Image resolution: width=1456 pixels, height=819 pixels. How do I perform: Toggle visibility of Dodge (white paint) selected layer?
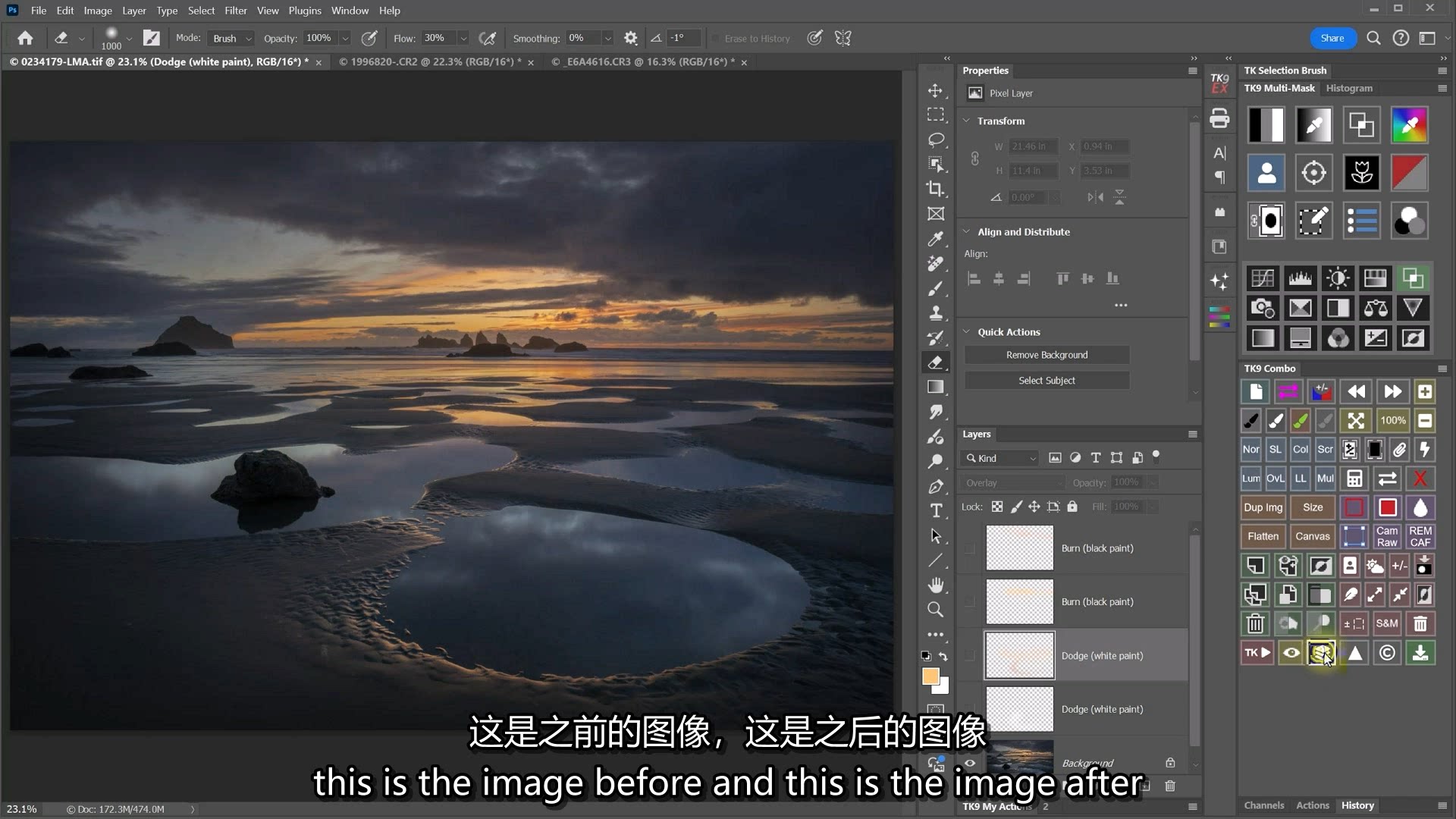(x=970, y=656)
